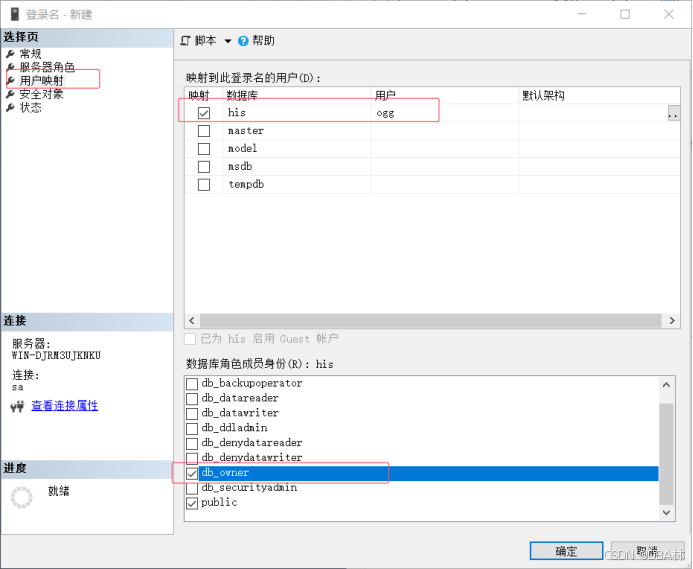Click the 帮助 label in toolbar
The height and width of the screenshot is (569, 693).
[x=263, y=41]
